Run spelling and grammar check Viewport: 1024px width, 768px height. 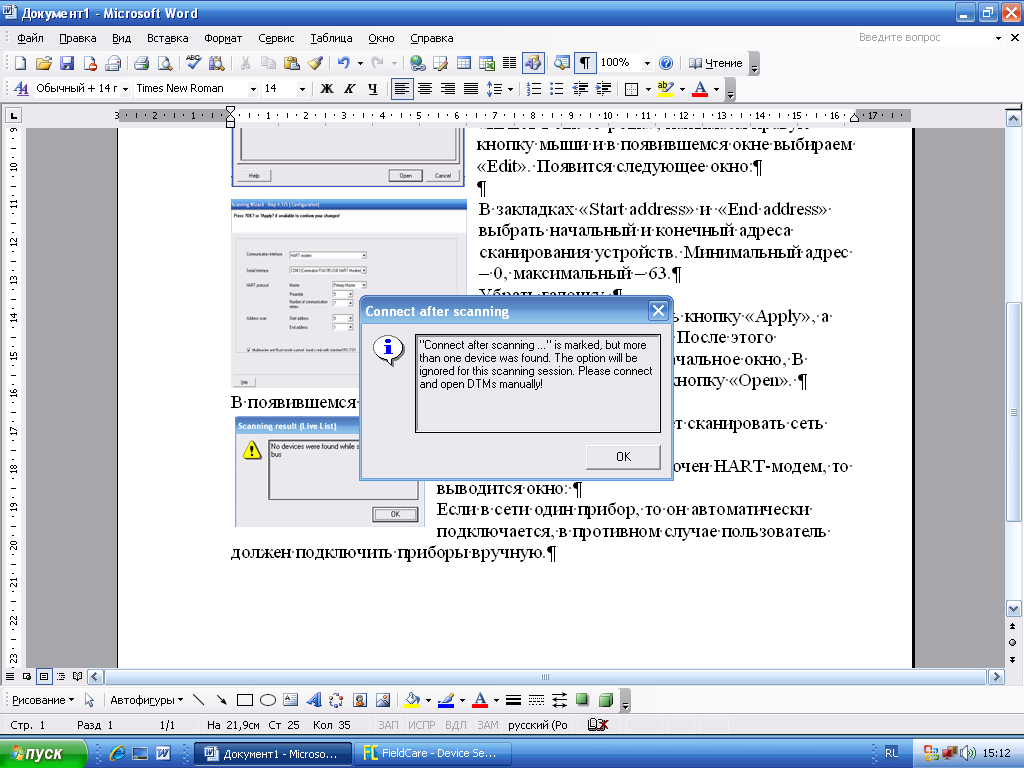(193, 63)
